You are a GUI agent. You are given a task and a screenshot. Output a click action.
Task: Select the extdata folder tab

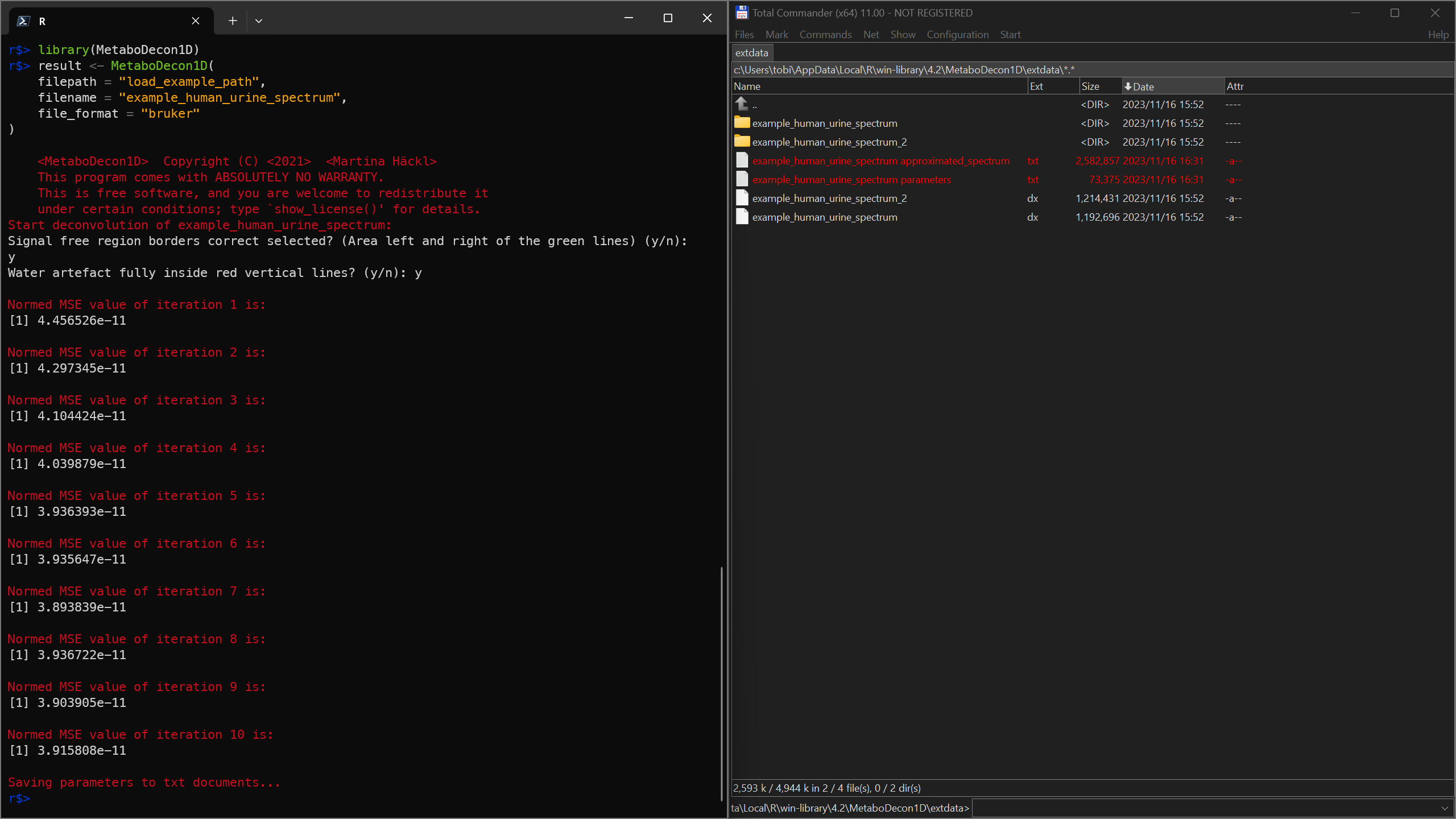tap(752, 53)
